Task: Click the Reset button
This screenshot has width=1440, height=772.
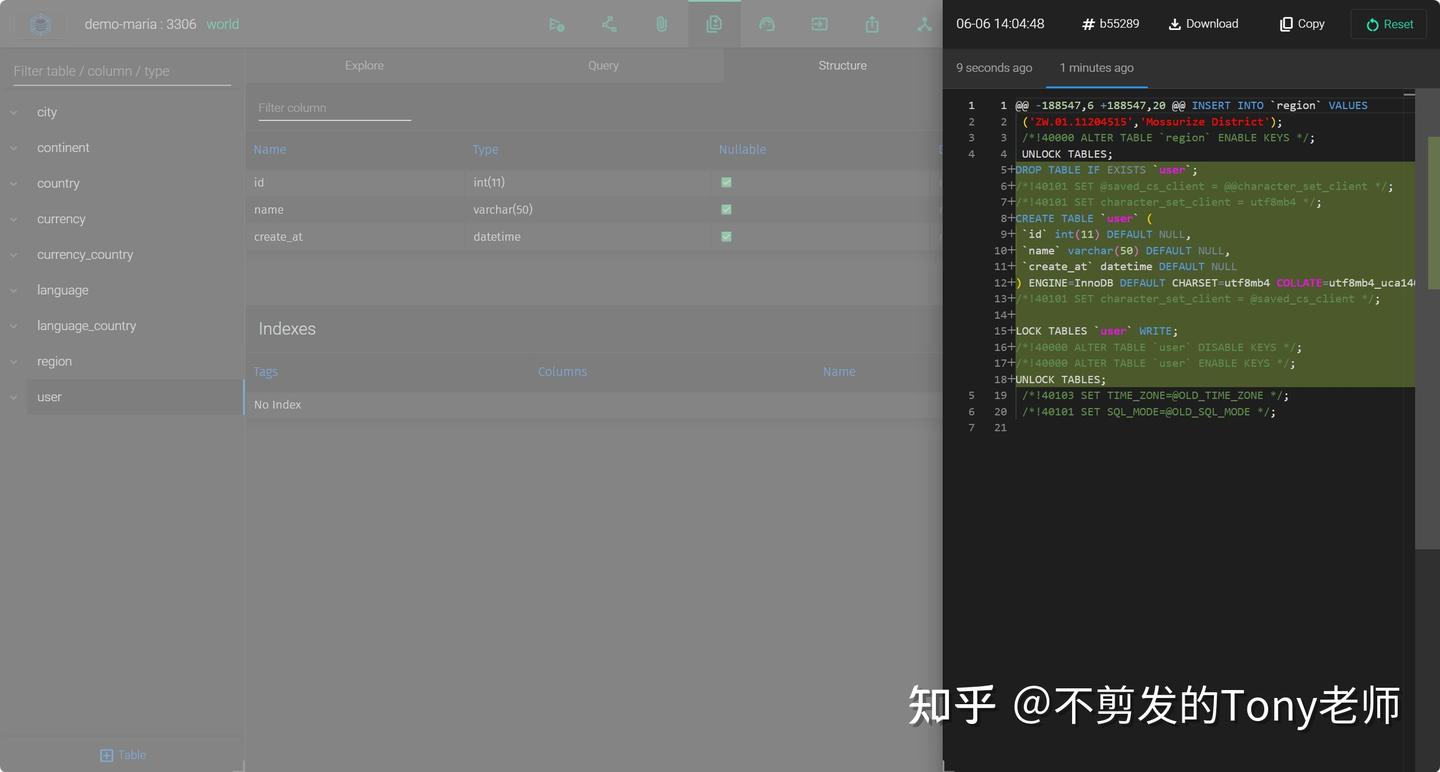Action: (x=1388, y=23)
